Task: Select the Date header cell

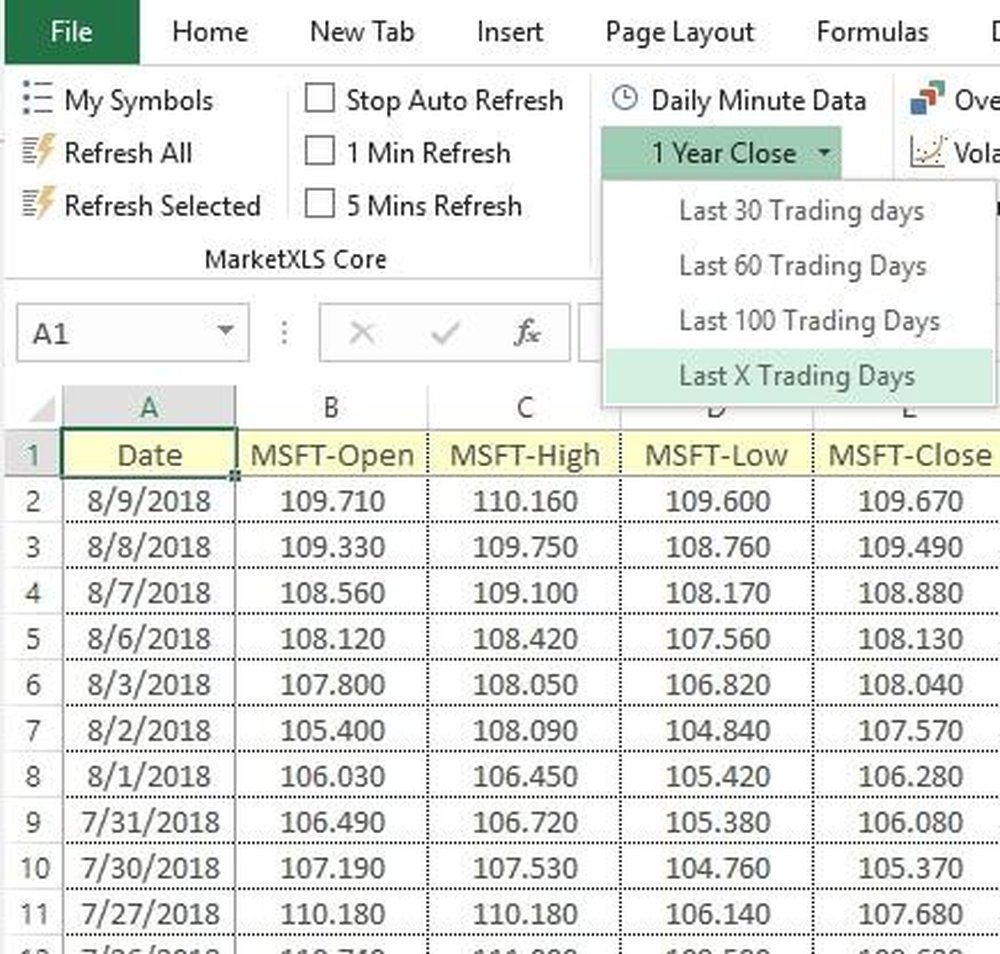Action: point(149,454)
